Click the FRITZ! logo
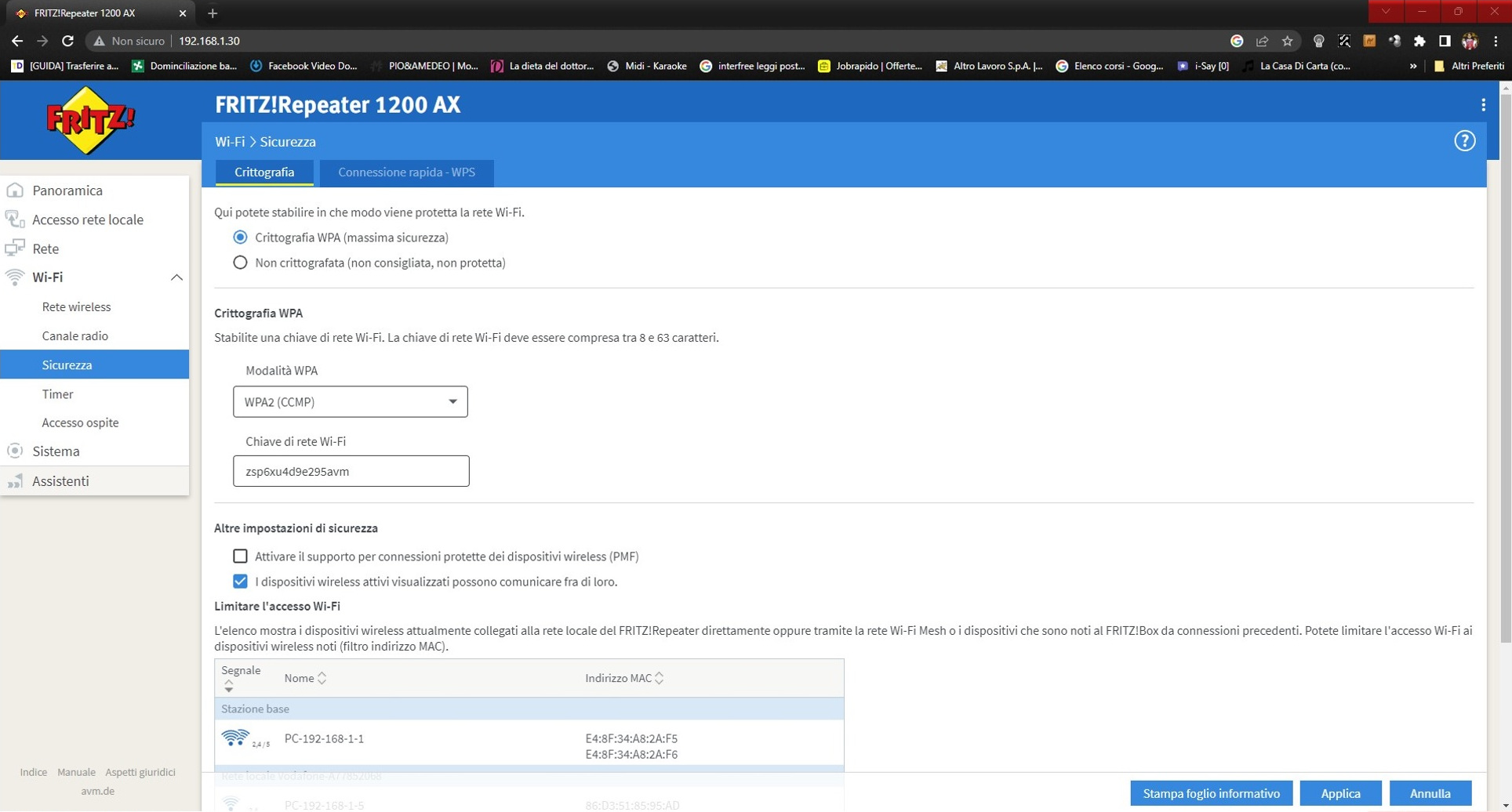Image resolution: width=1512 pixels, height=812 pixels. pos(91,120)
